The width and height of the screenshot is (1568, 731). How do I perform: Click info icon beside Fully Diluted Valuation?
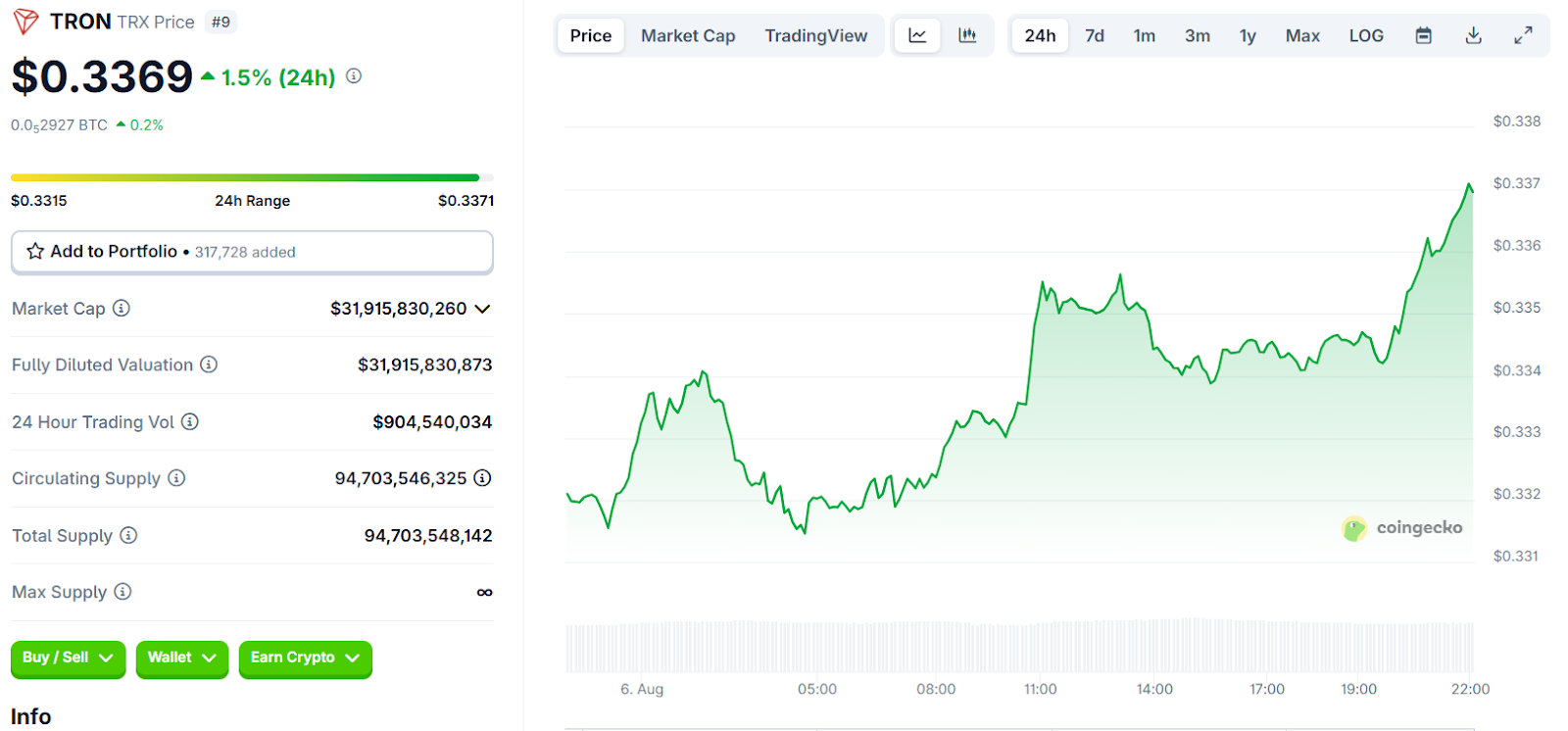pyautogui.click(x=209, y=365)
